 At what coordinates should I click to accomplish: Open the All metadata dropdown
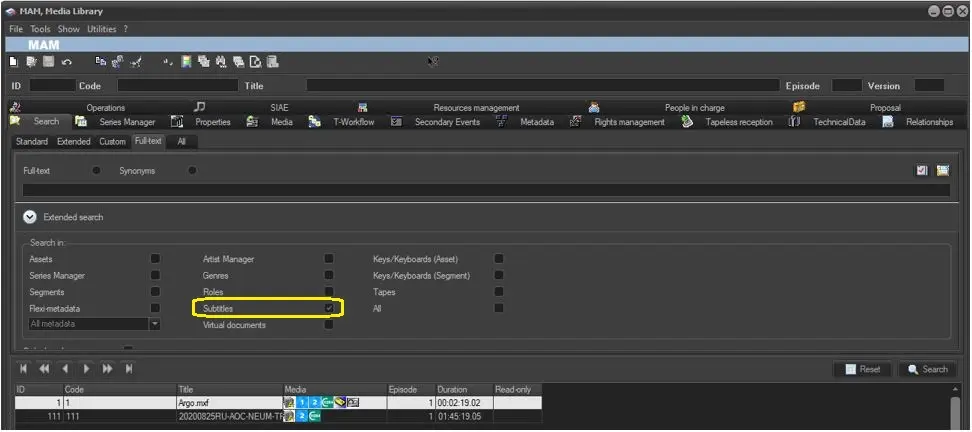tap(155, 324)
